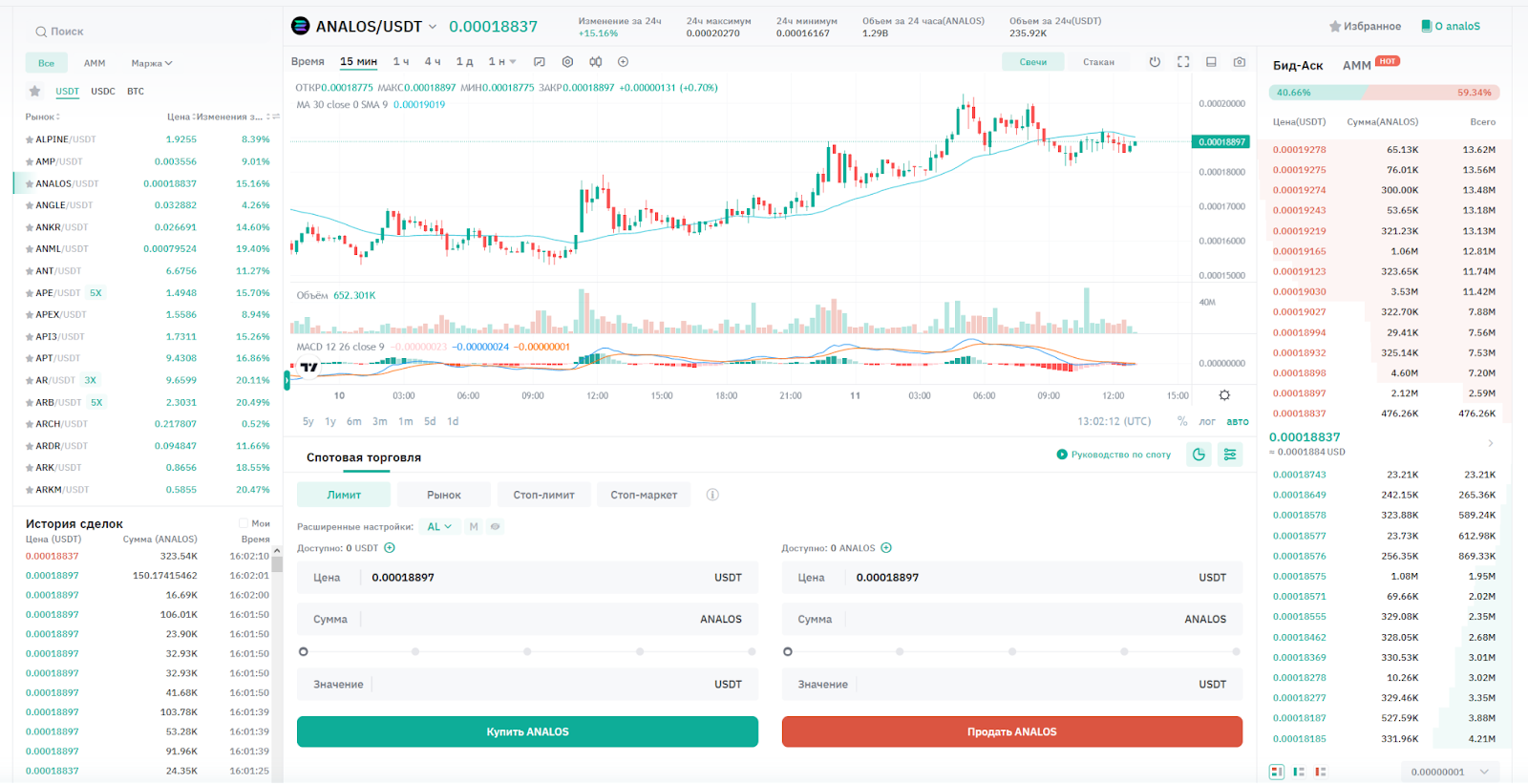The width and height of the screenshot is (1528, 784).
Task: Click the sell amount percentage slider handle
Action: pos(788,651)
